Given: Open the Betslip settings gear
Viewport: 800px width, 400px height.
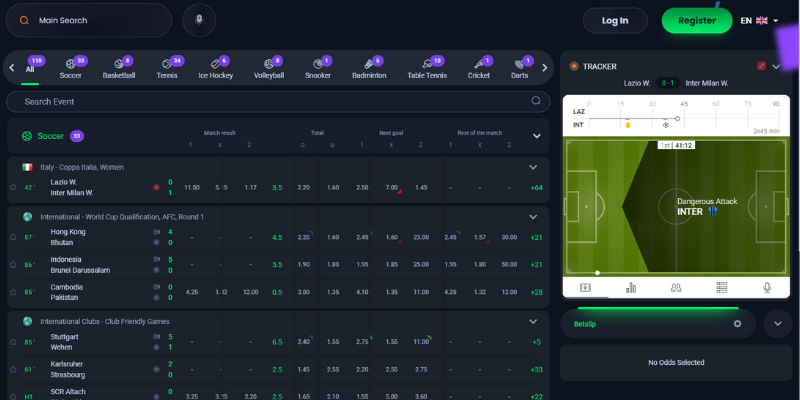Looking at the screenshot, I should point(737,324).
